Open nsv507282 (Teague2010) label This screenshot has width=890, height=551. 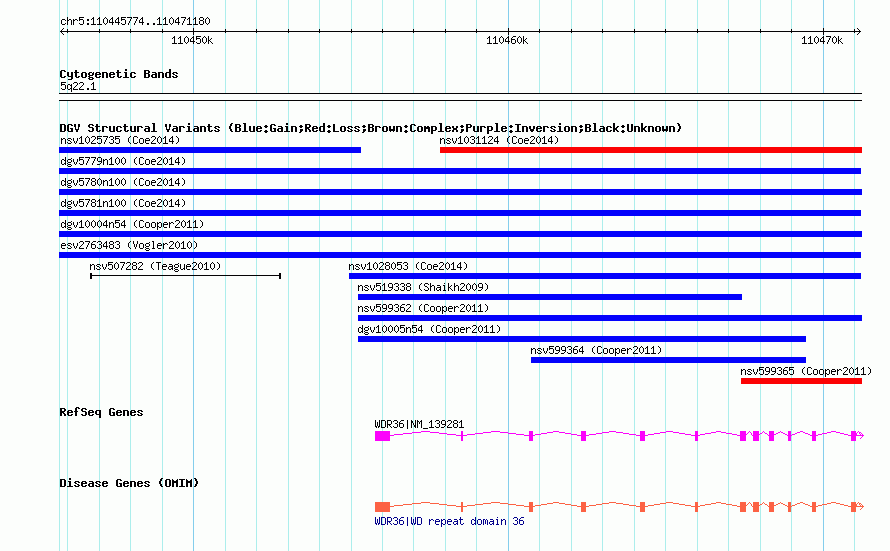(155, 266)
